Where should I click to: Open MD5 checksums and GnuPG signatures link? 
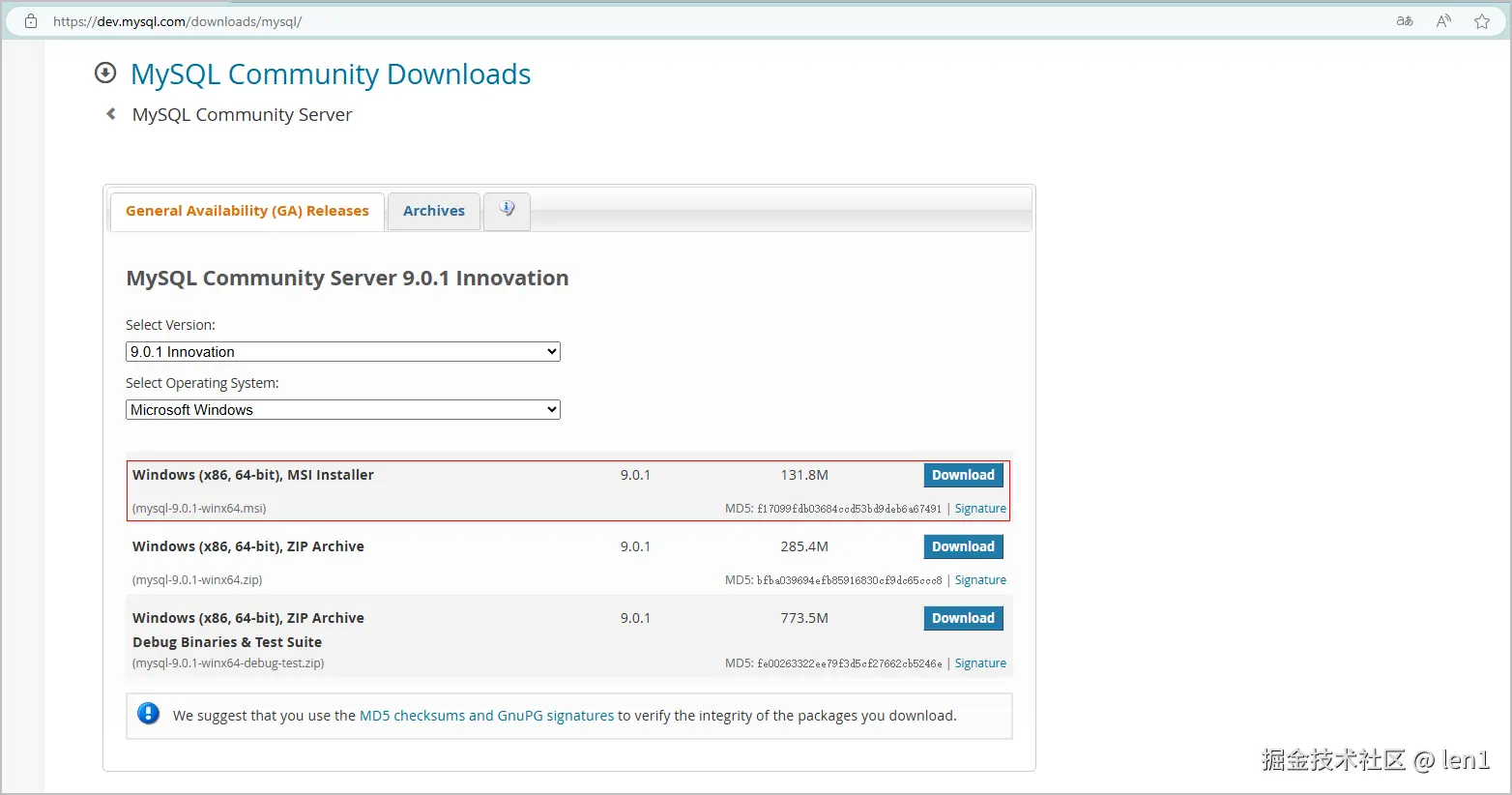click(x=486, y=716)
